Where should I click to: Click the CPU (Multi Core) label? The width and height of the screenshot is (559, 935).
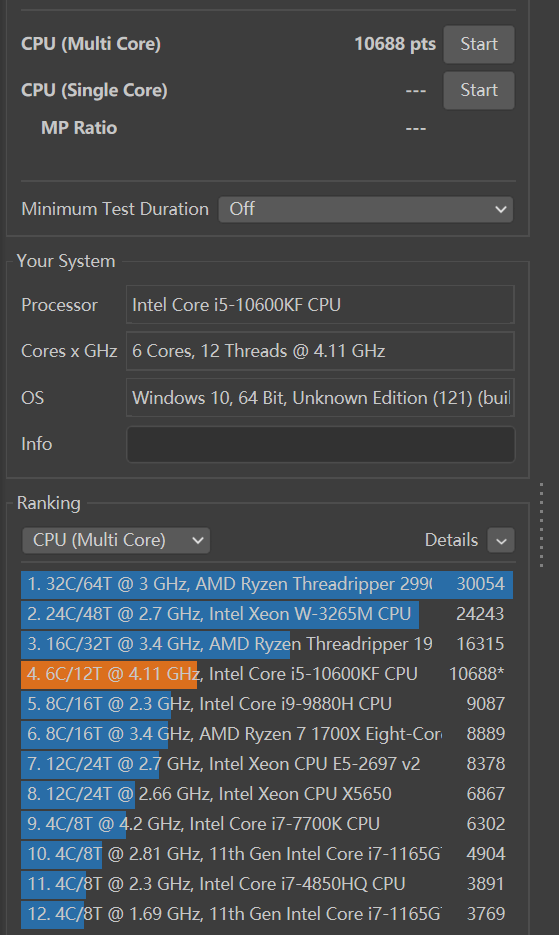(x=91, y=44)
